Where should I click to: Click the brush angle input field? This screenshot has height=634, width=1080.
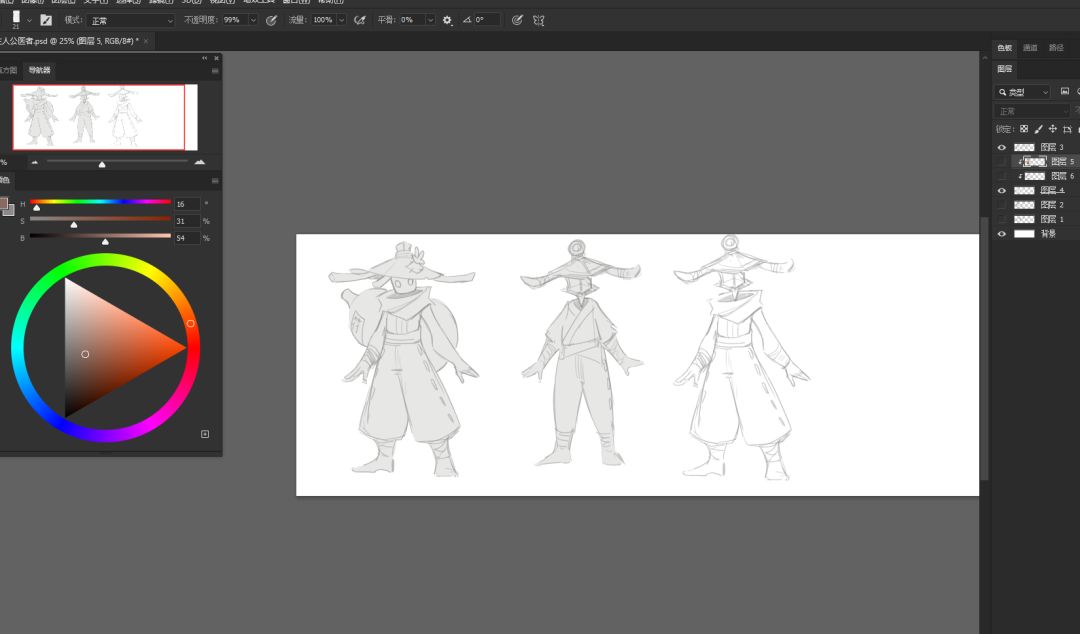click(x=486, y=20)
